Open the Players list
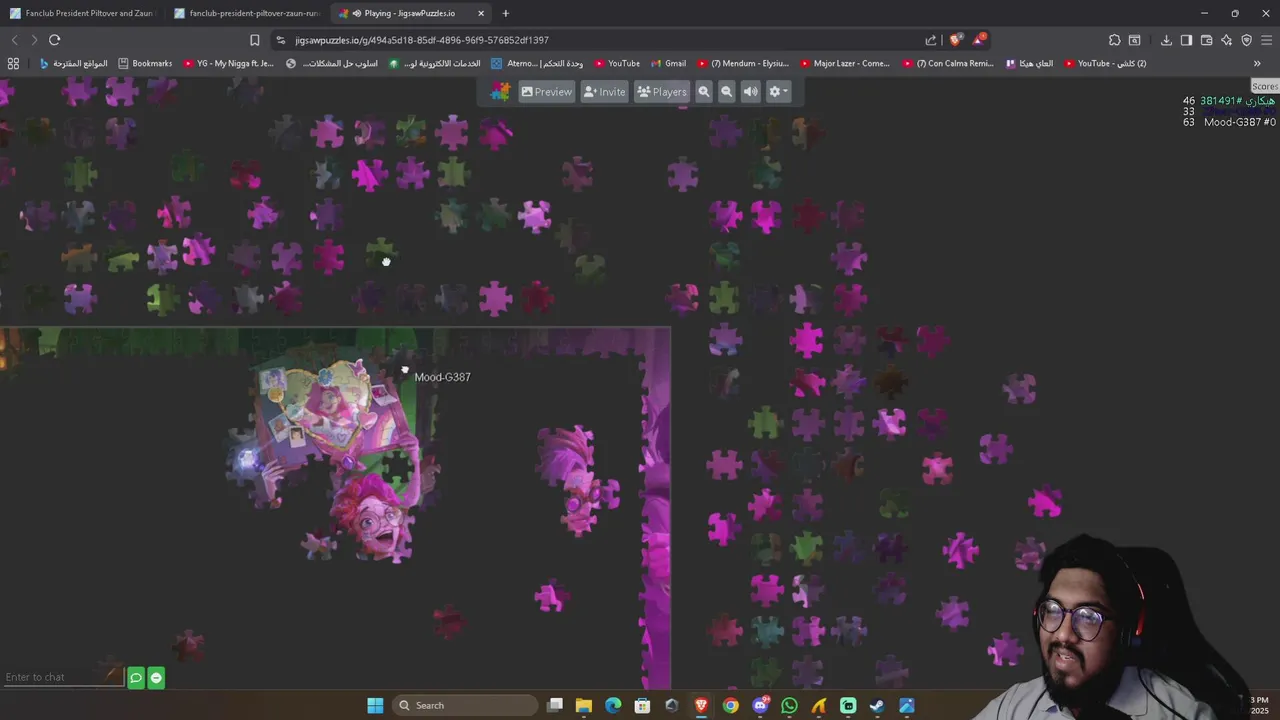1280x720 pixels. [x=662, y=91]
